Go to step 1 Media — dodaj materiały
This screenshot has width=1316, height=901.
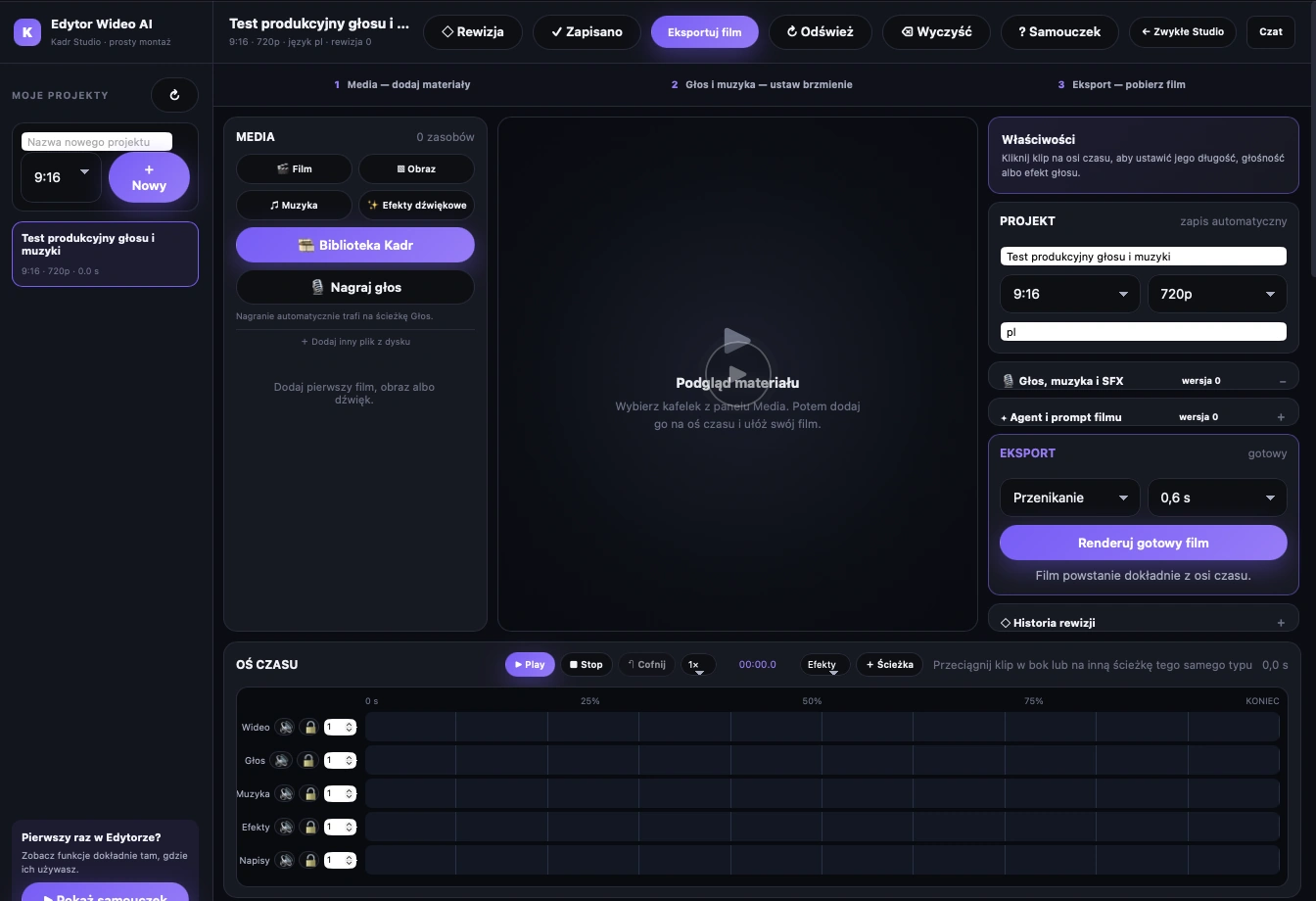402,84
